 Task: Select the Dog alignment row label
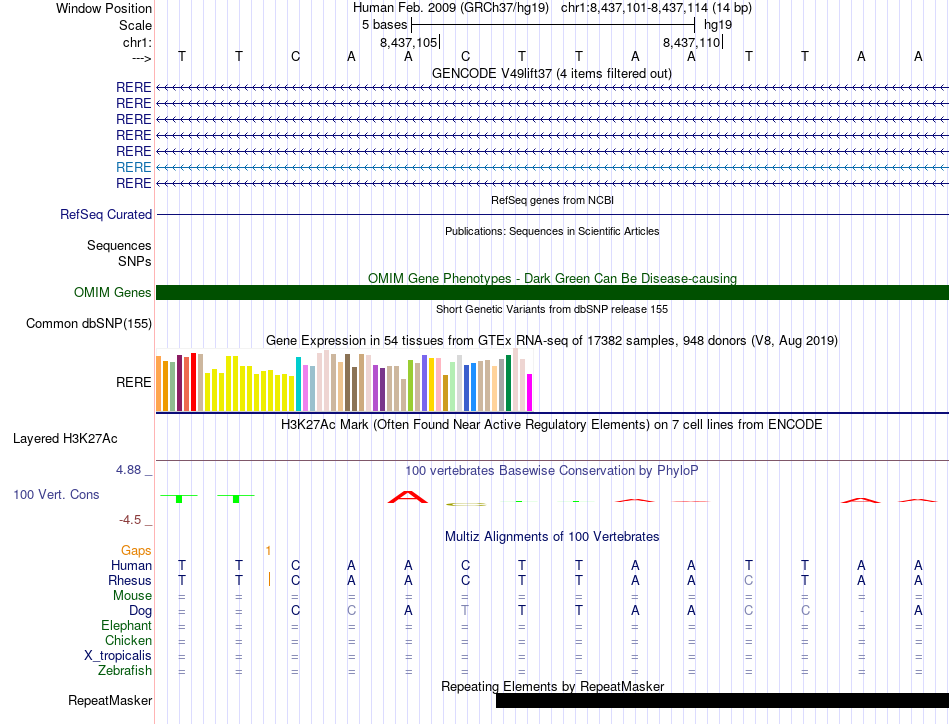pyautogui.click(x=140, y=611)
